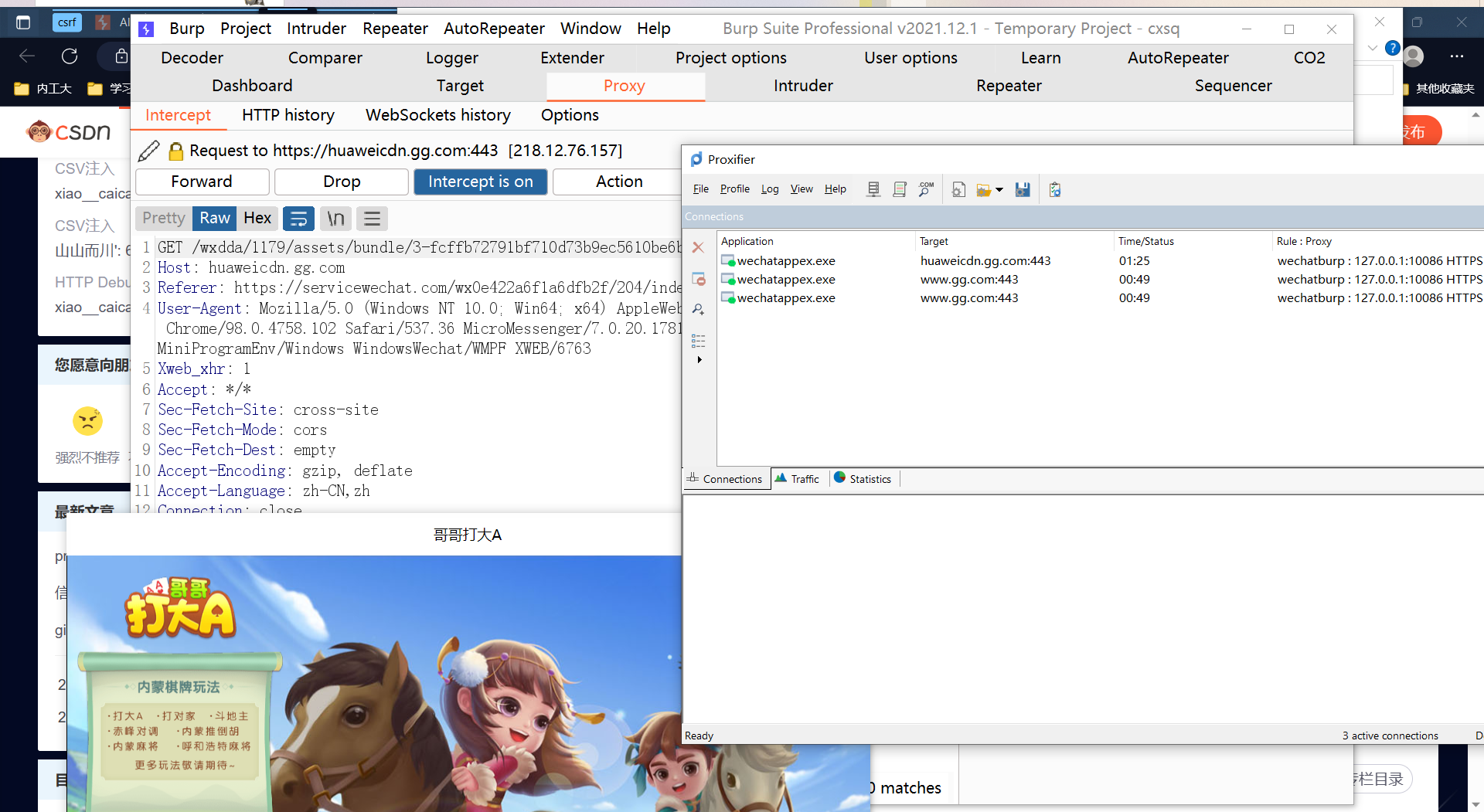Toggle show non-printable \n characters button
The width and height of the screenshot is (1484, 812).
335,219
